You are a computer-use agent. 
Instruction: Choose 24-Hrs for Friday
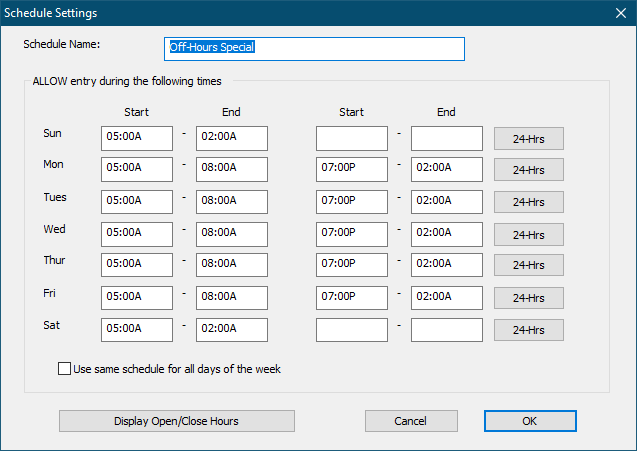click(x=528, y=298)
